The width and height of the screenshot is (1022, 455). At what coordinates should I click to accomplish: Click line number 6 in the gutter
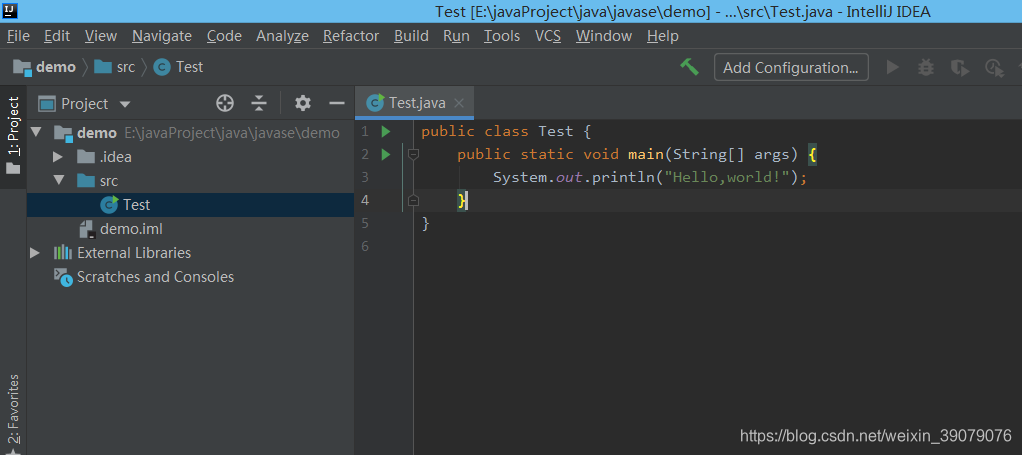point(365,246)
